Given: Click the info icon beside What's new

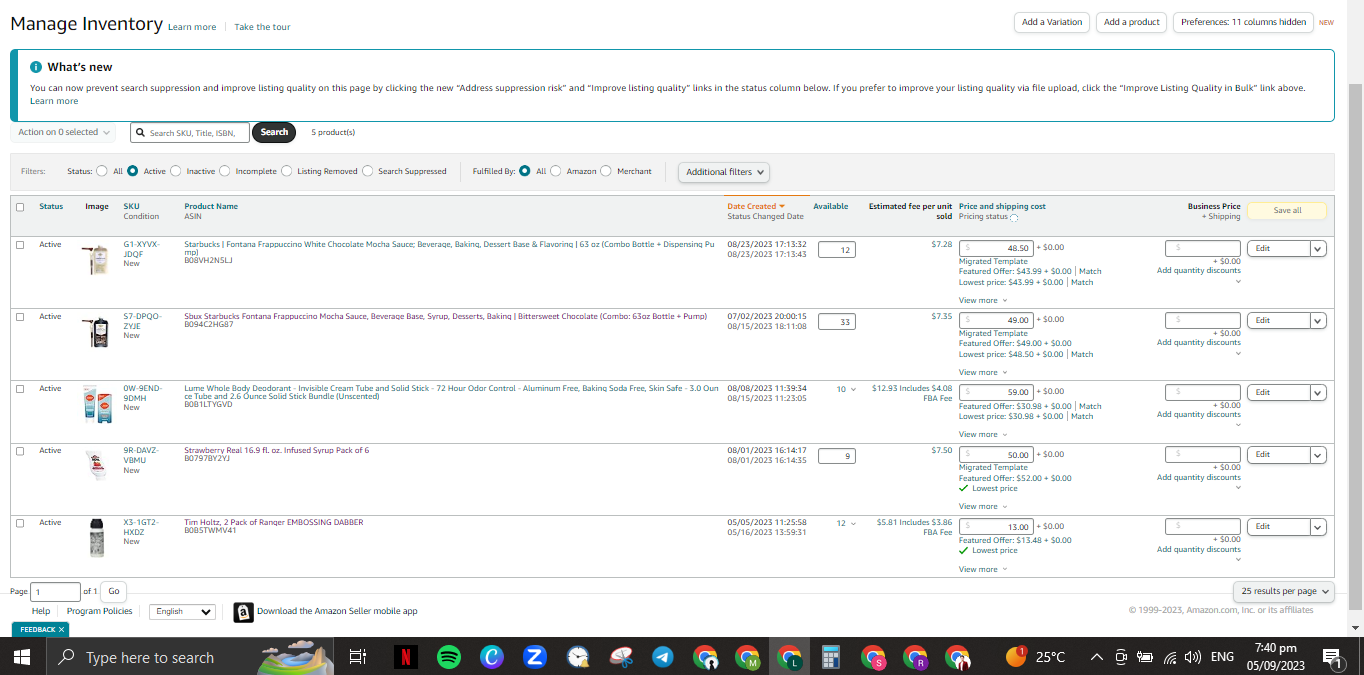Looking at the screenshot, I should 35,67.
